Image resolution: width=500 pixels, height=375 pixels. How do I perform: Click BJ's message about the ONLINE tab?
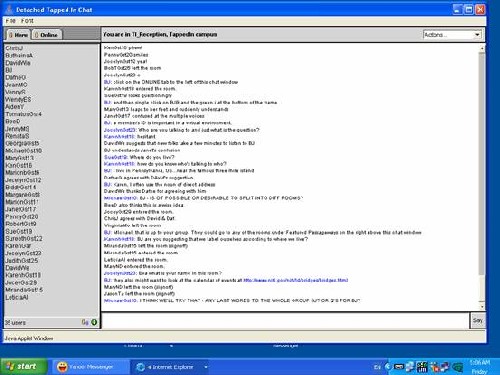click(171, 82)
